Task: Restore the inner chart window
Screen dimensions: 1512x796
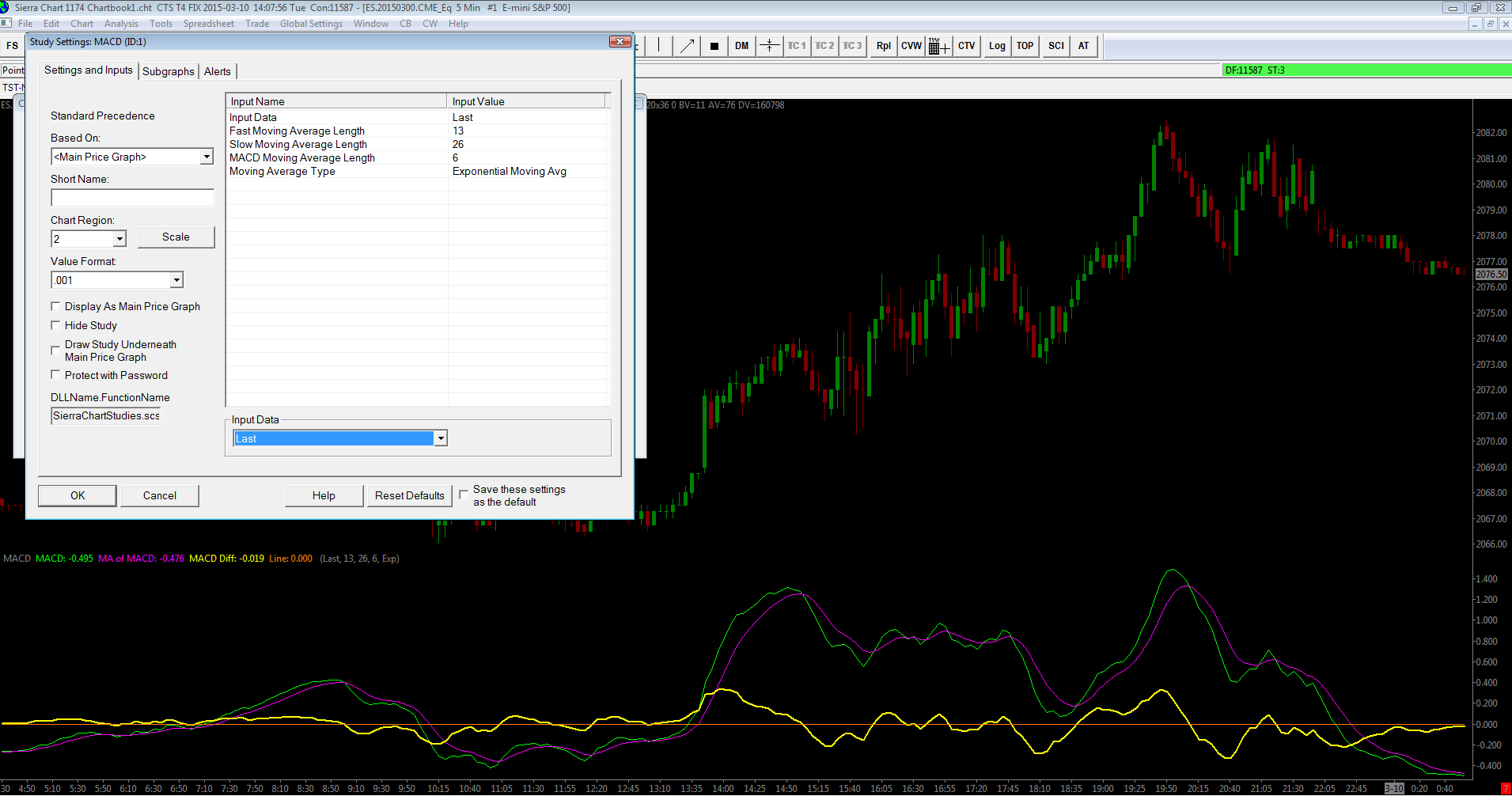Action: point(1490,24)
